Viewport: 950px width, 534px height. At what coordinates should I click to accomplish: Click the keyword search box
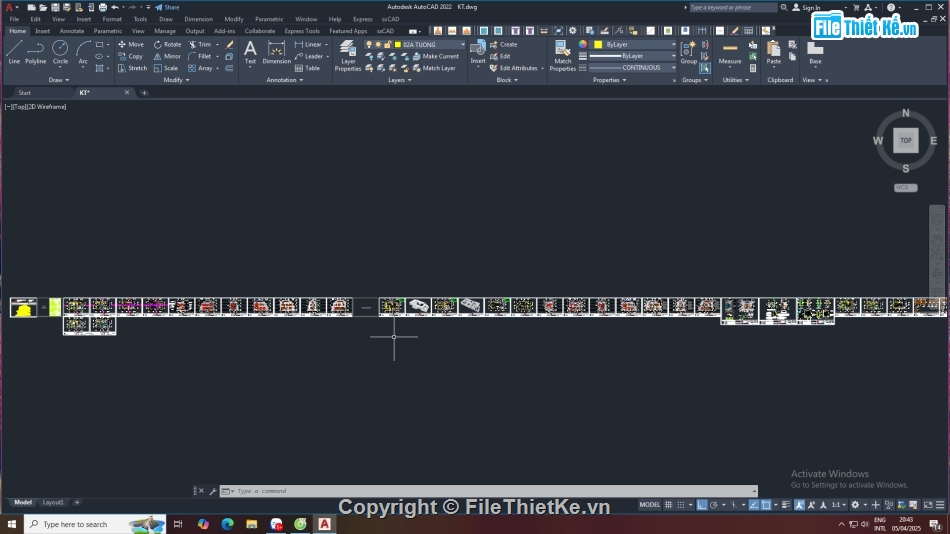[x=732, y=7]
